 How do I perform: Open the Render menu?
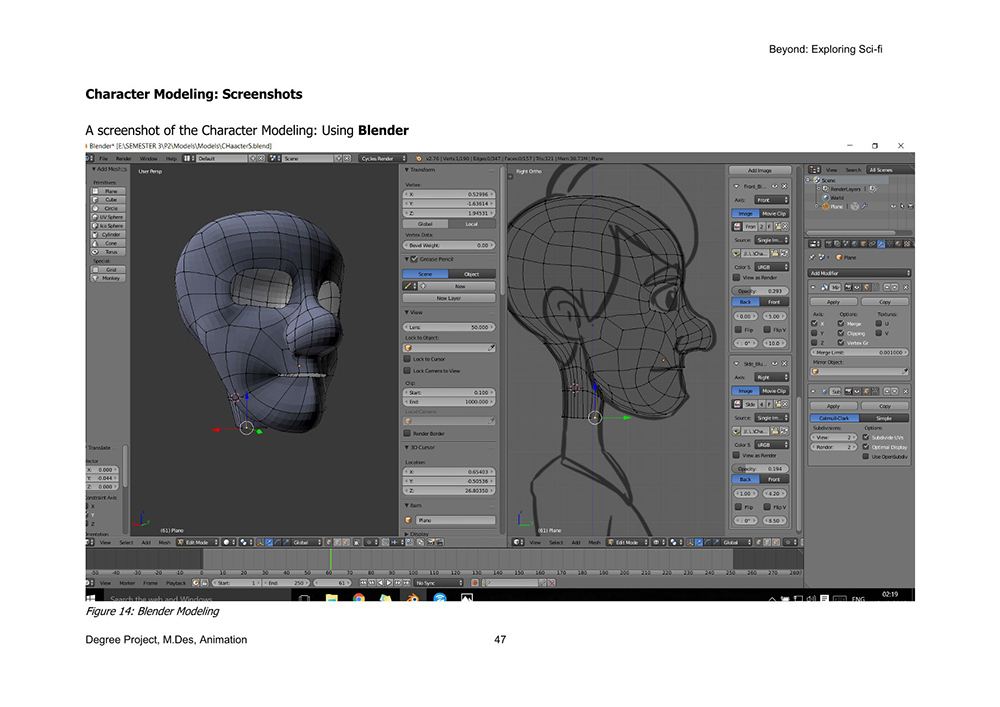coord(123,159)
